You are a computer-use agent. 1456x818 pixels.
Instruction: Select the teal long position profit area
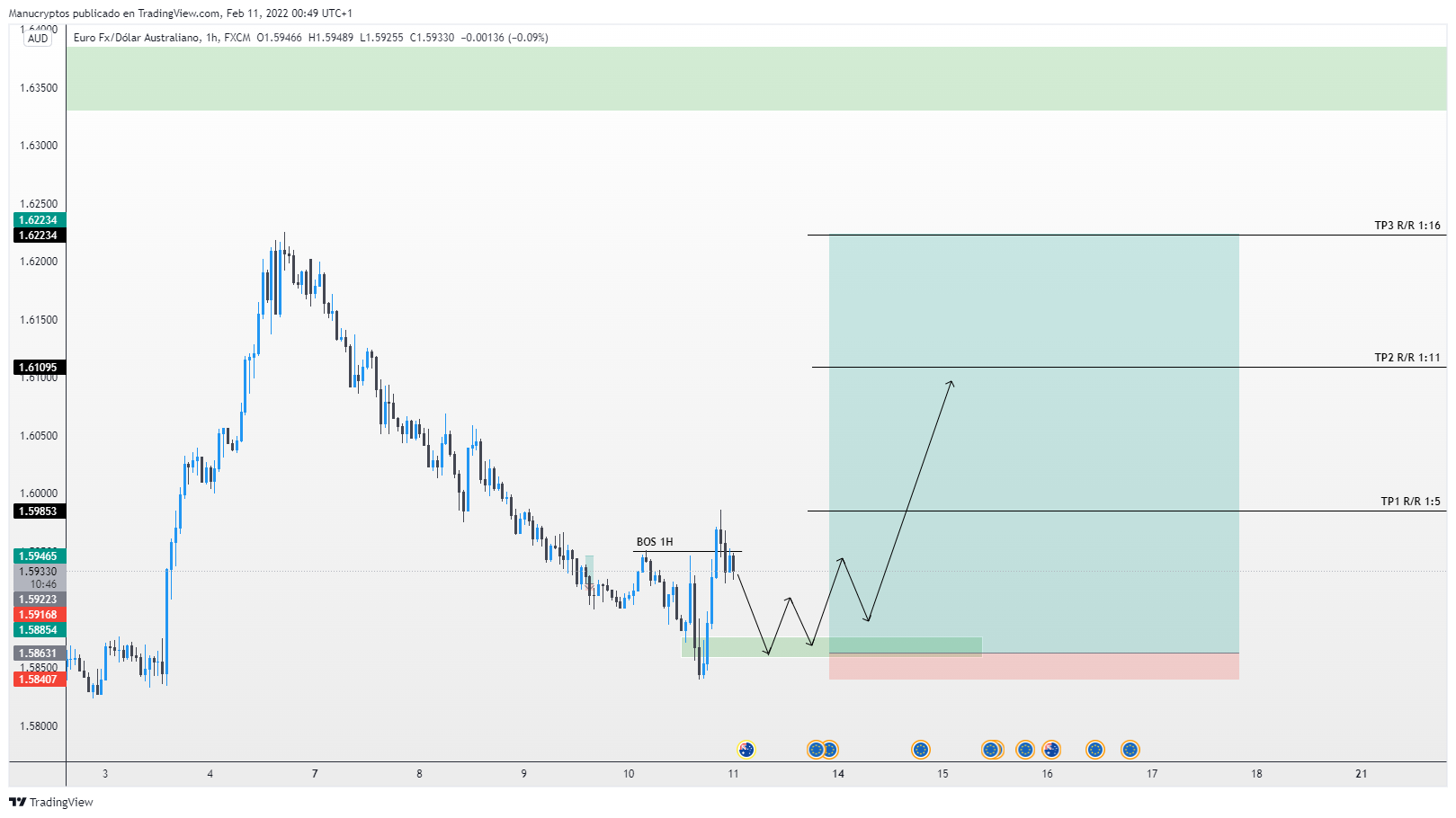1033,444
